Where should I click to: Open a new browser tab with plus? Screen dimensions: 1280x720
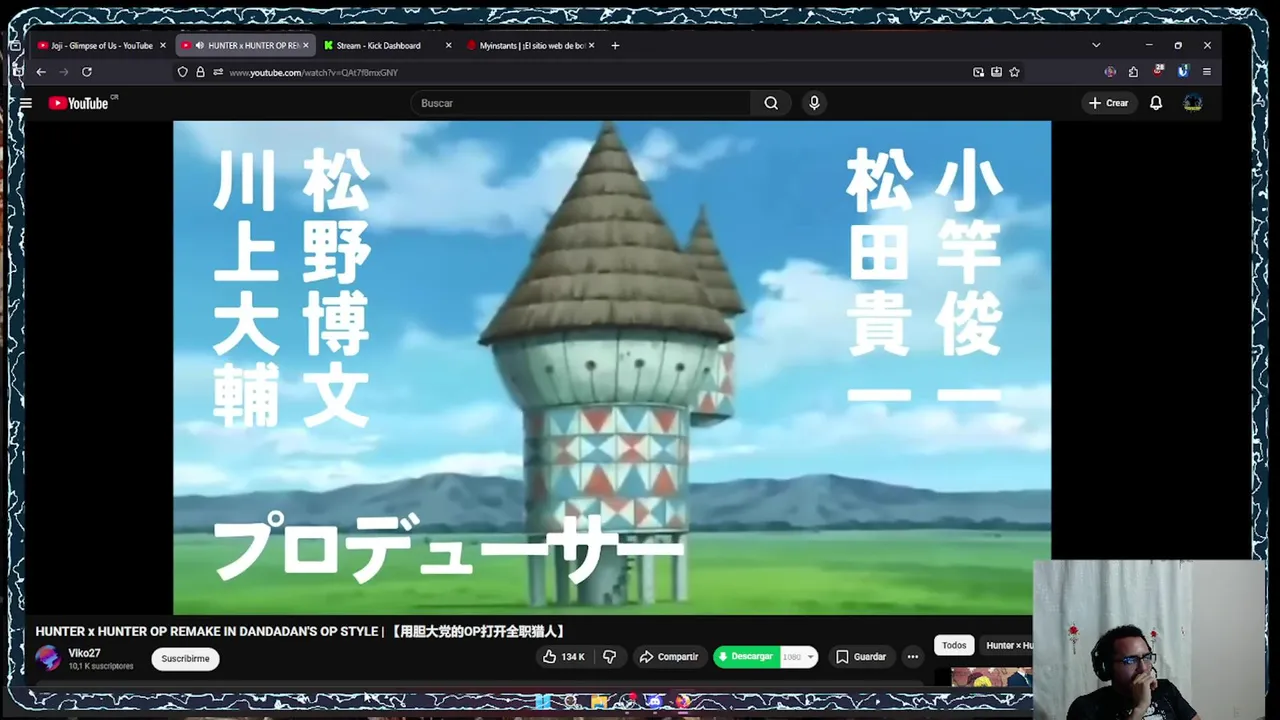(615, 45)
